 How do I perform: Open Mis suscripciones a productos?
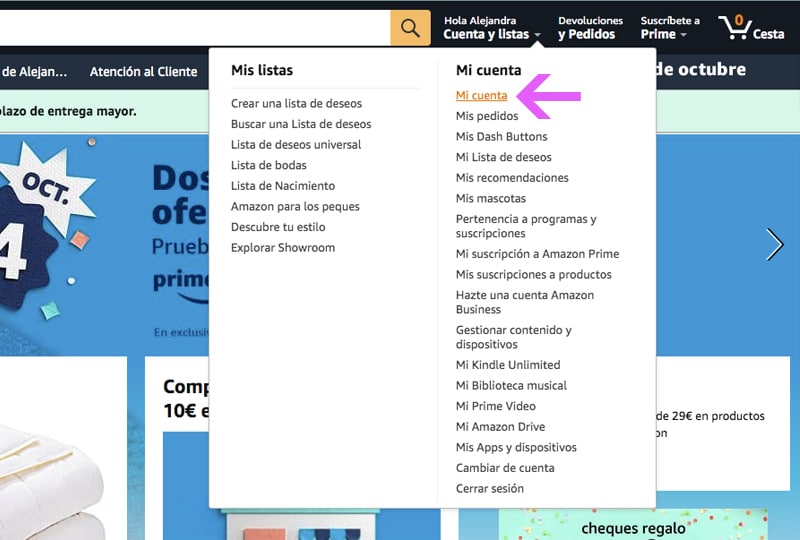(x=534, y=275)
